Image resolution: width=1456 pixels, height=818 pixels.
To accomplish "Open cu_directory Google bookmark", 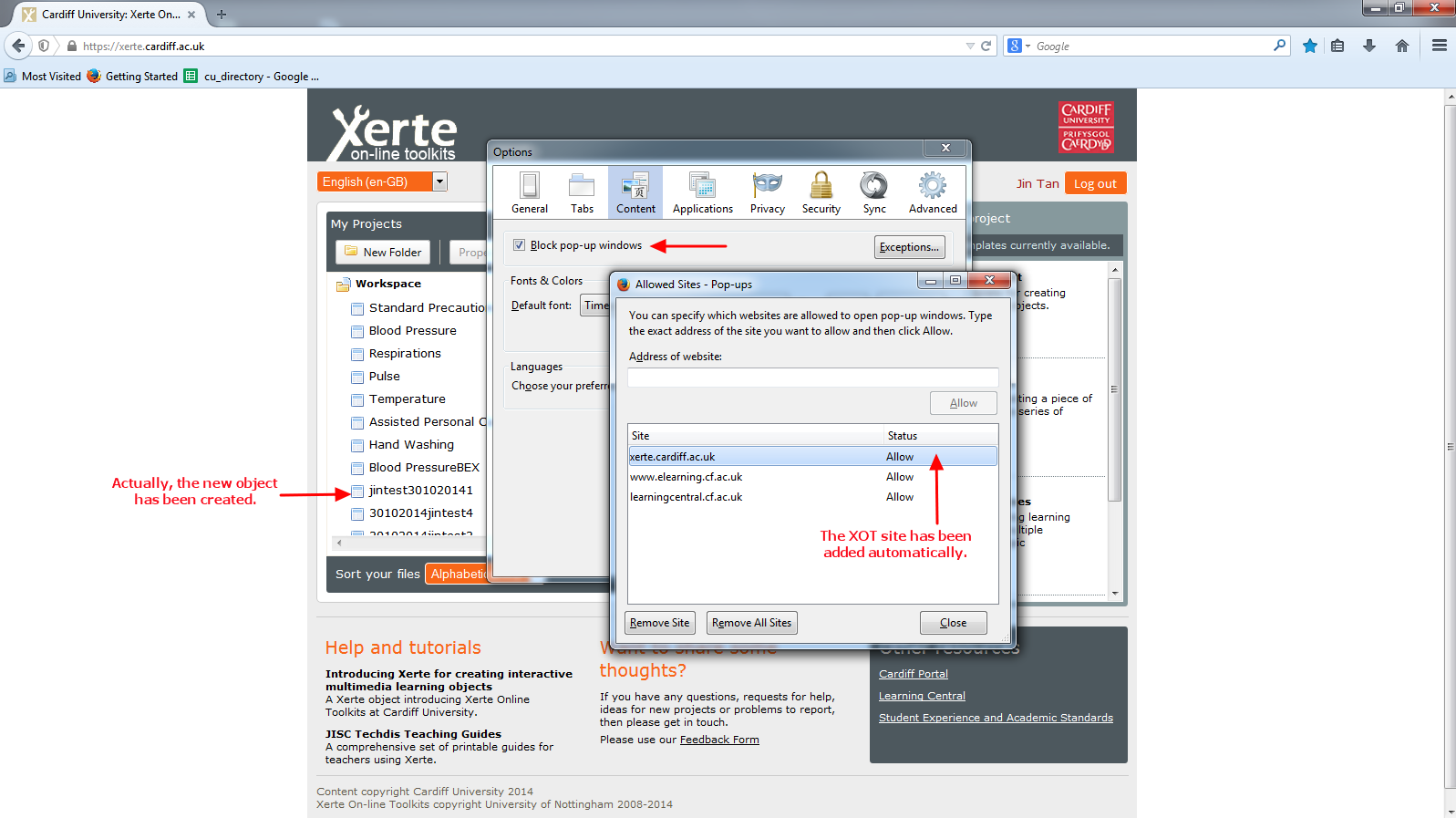I will point(252,77).
